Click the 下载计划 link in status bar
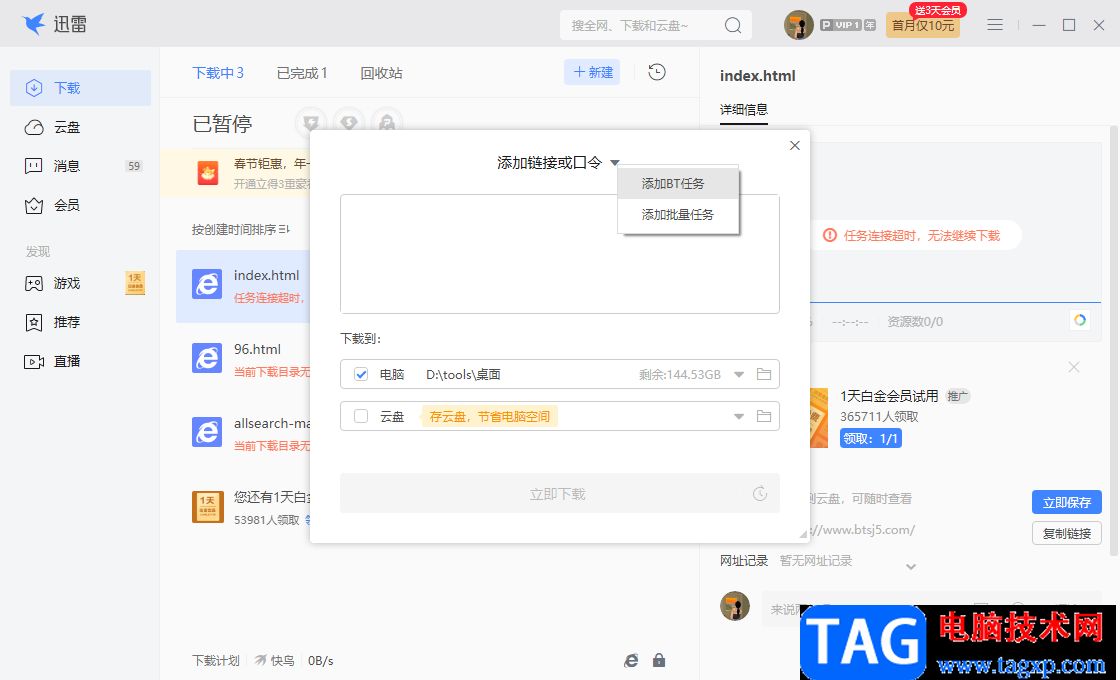Screen dimensions: 1120x680 (x=216, y=661)
